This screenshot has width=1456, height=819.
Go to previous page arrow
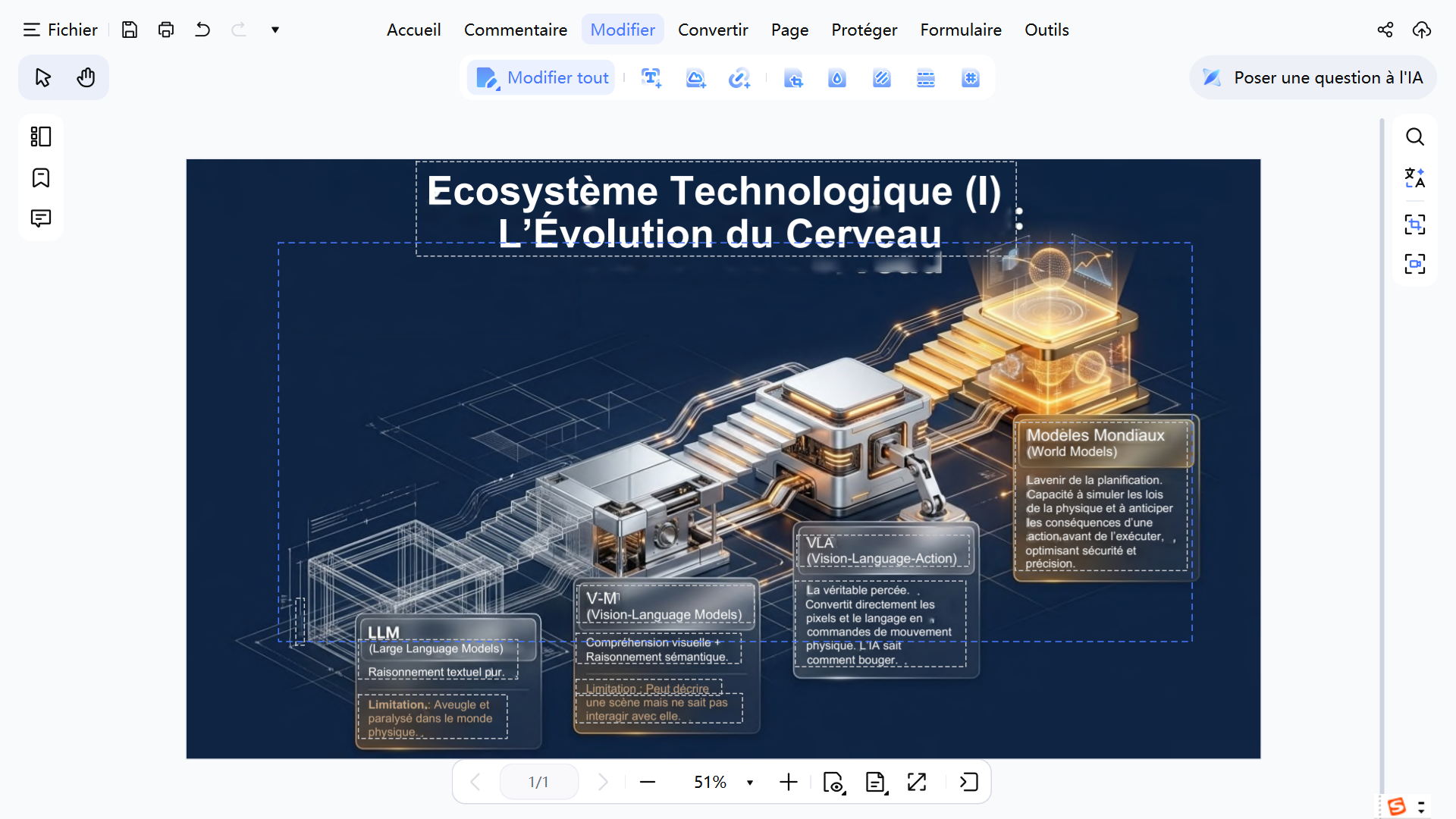[x=475, y=782]
